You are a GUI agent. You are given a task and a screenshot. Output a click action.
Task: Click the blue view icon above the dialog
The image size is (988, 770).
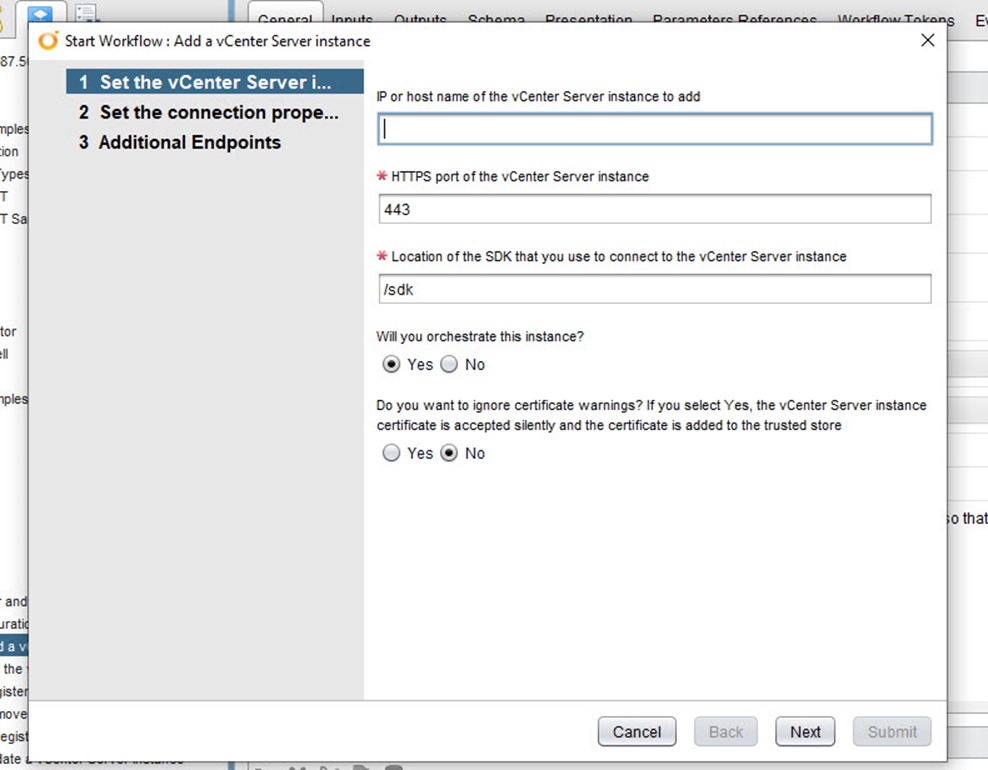point(40,14)
